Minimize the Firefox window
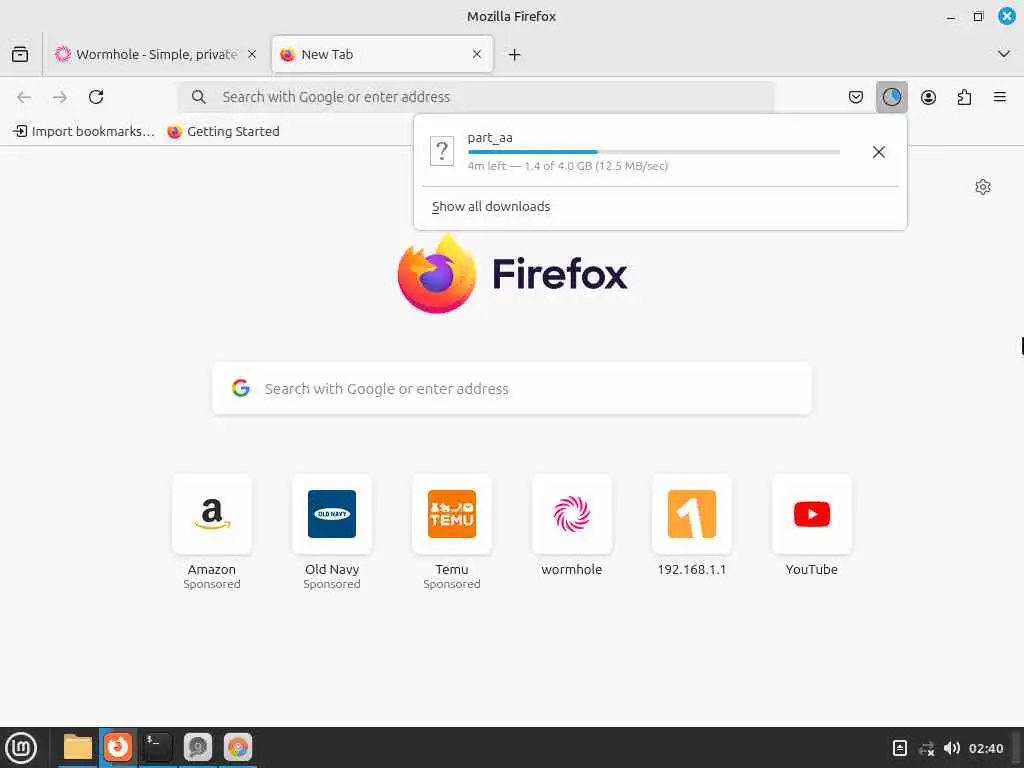The height and width of the screenshot is (768, 1024). [951, 16]
